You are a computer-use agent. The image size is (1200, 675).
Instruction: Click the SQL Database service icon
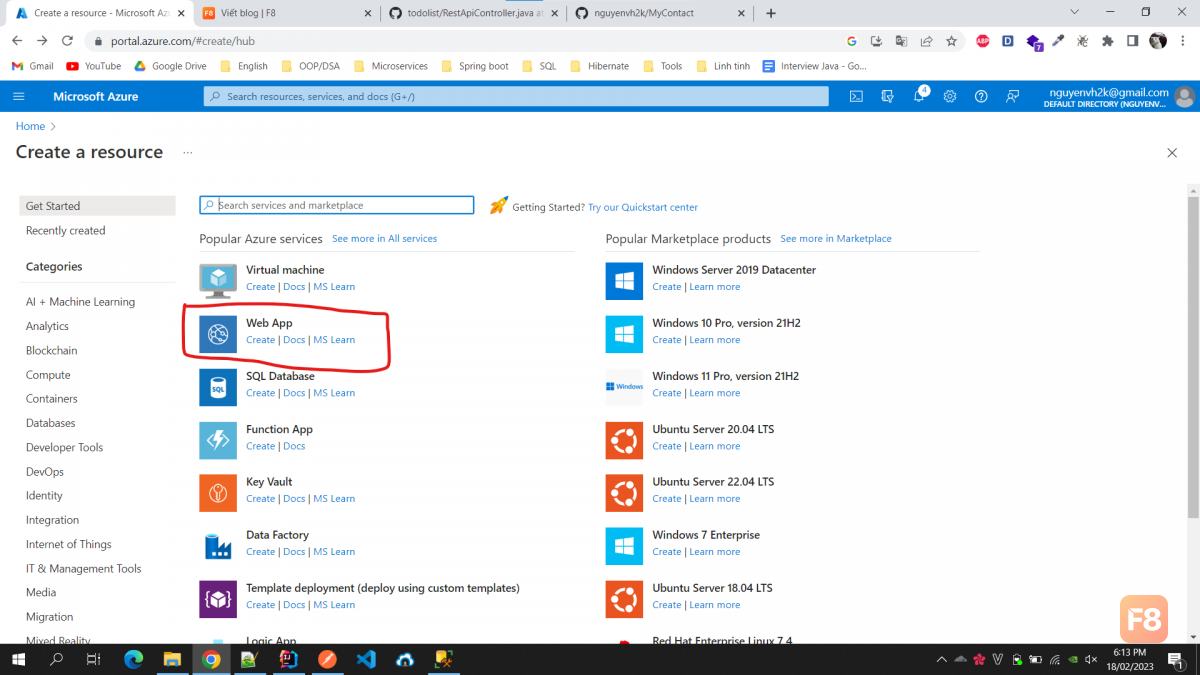click(x=218, y=387)
